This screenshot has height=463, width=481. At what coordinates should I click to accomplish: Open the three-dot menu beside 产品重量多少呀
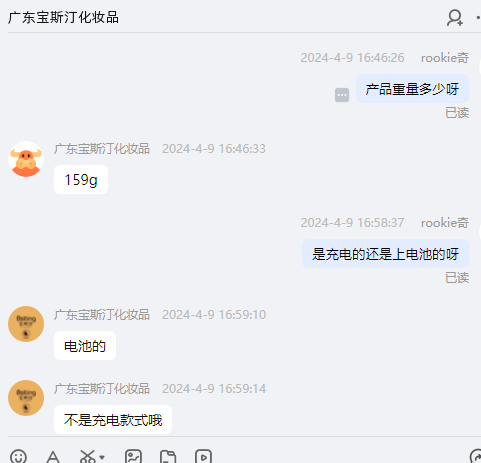click(x=342, y=95)
